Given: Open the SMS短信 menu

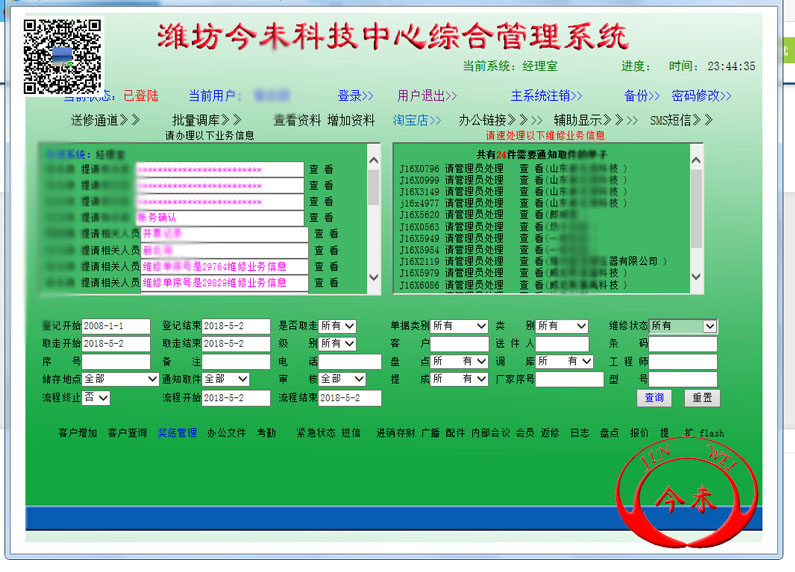Looking at the screenshot, I should point(681,120).
